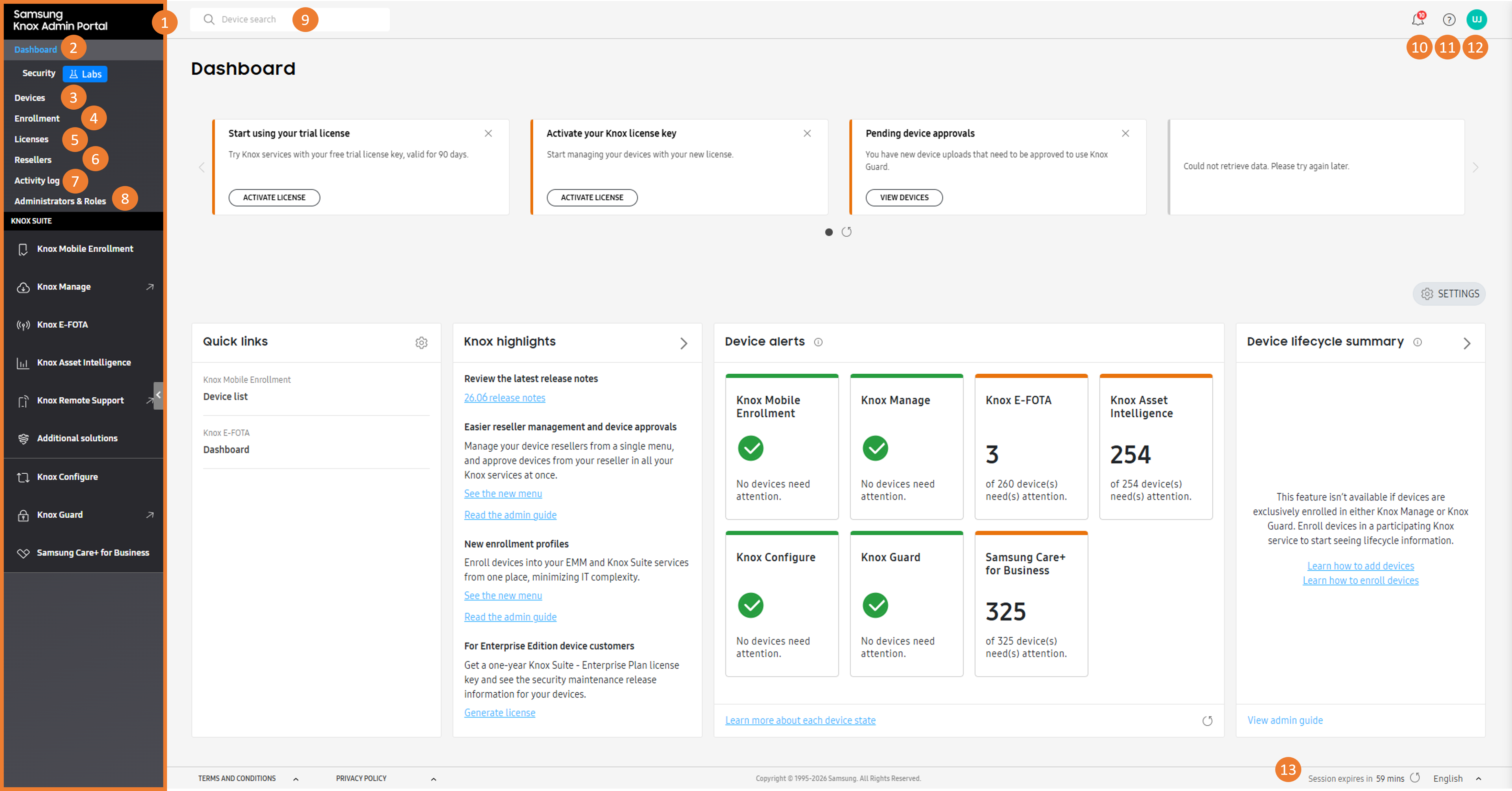
Task: Open Security Labs menu item
Action: (64, 74)
